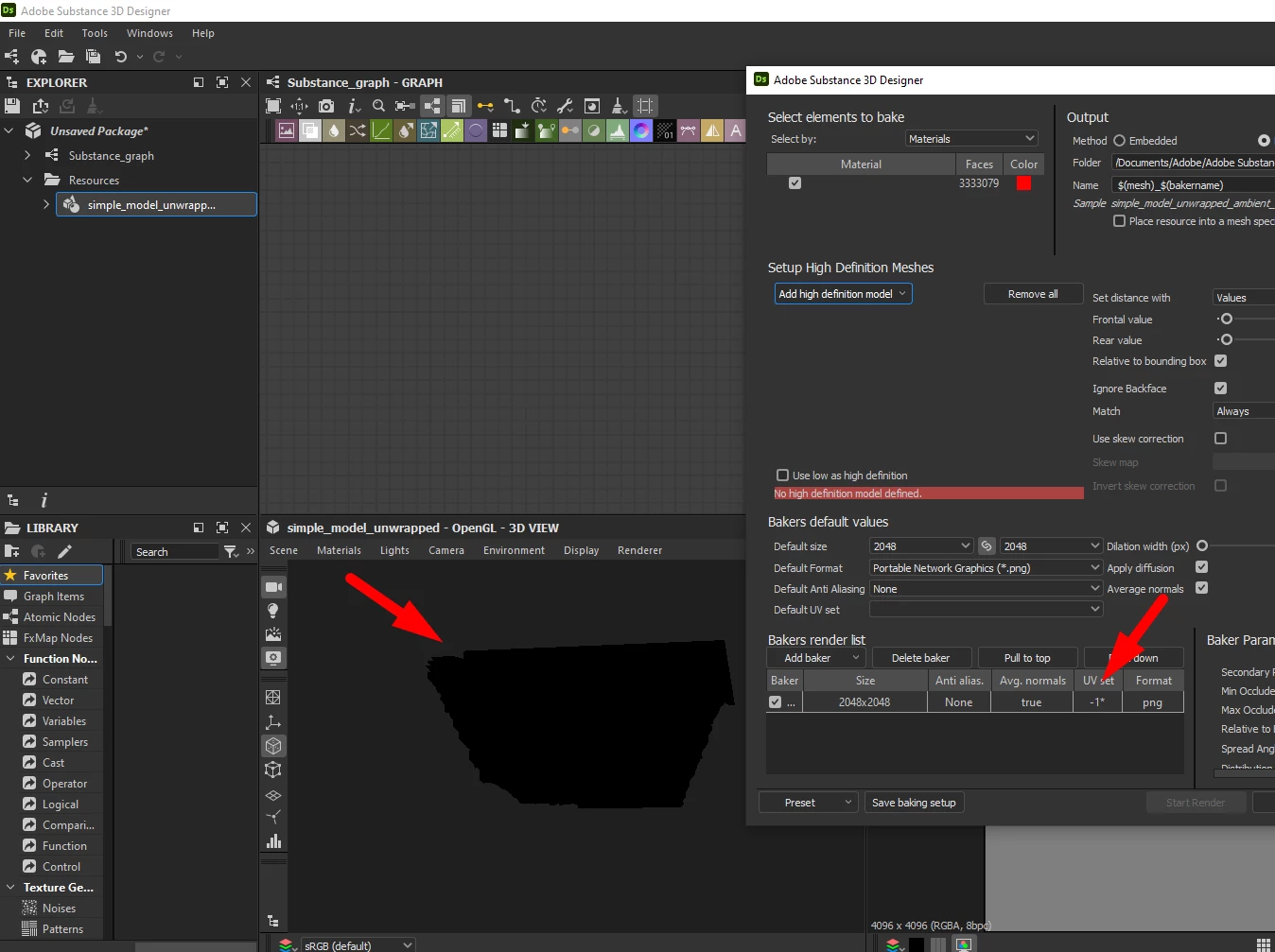Open the Match Always dropdown
The height and width of the screenshot is (952, 1275).
[1244, 411]
